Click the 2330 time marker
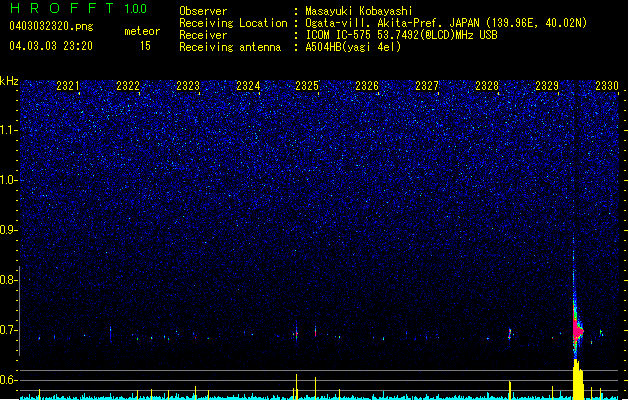The width and height of the screenshot is (629, 400). (607, 86)
